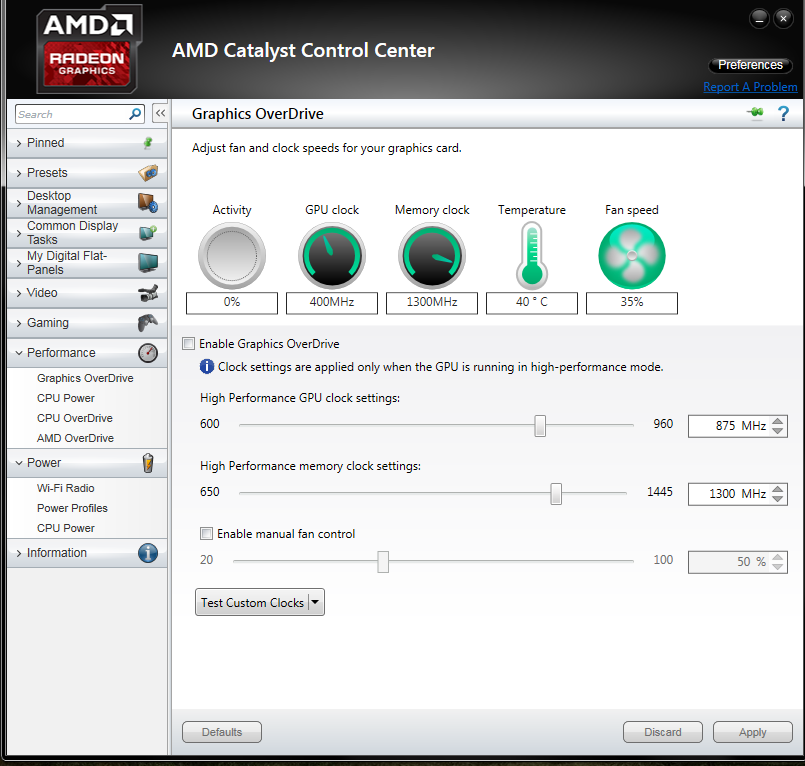The height and width of the screenshot is (766, 805).
Task: Click the Information circle icon
Action: point(148,553)
